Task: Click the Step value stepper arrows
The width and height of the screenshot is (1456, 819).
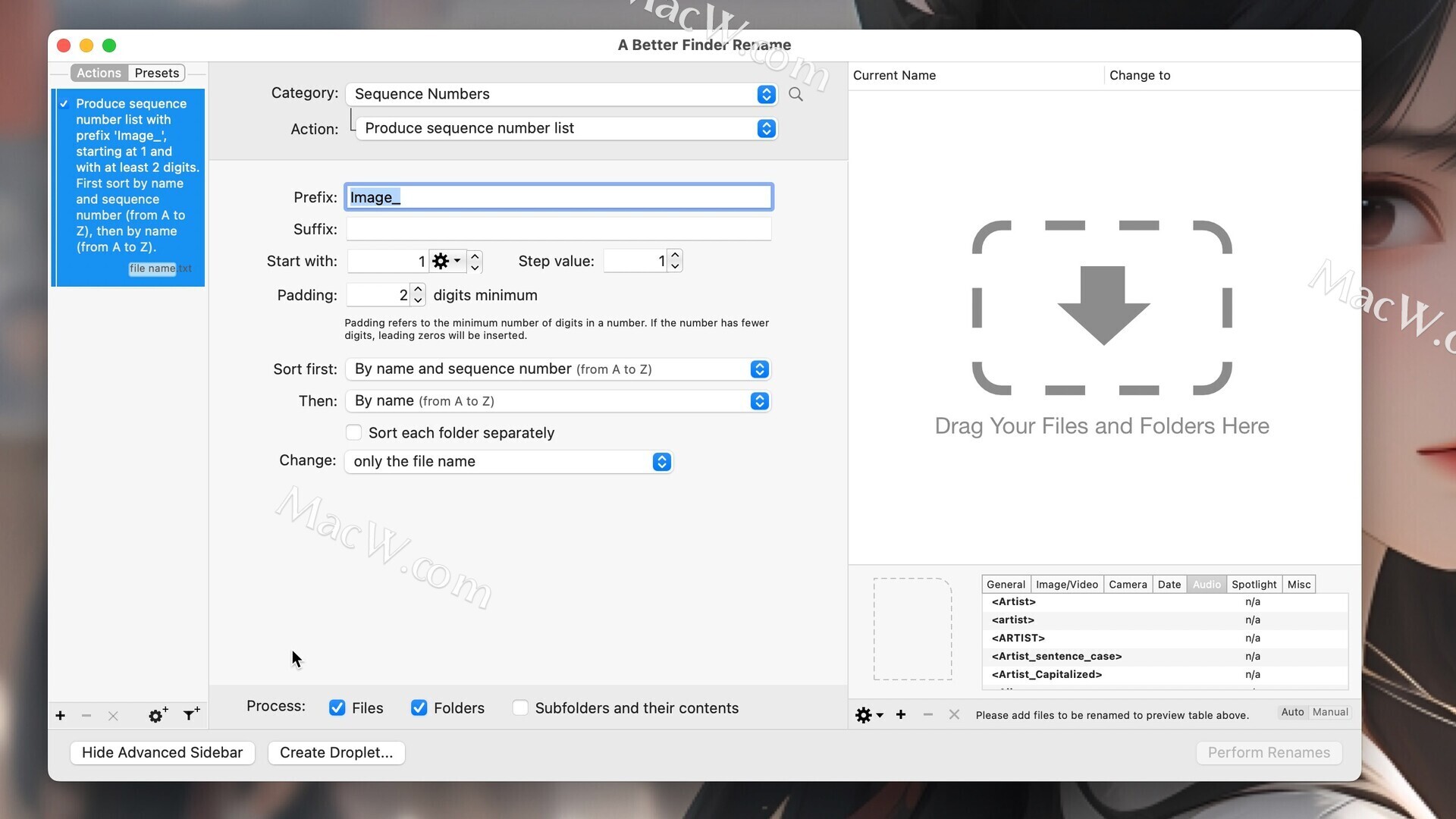Action: click(x=675, y=261)
